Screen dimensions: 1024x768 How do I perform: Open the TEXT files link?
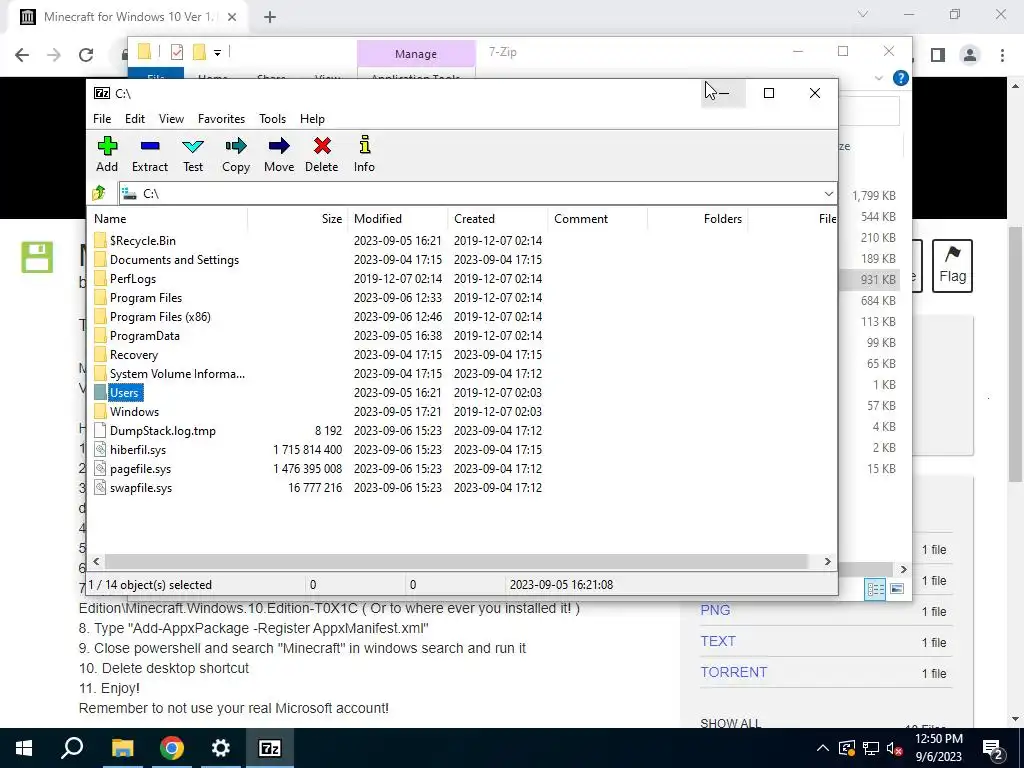[x=718, y=641]
